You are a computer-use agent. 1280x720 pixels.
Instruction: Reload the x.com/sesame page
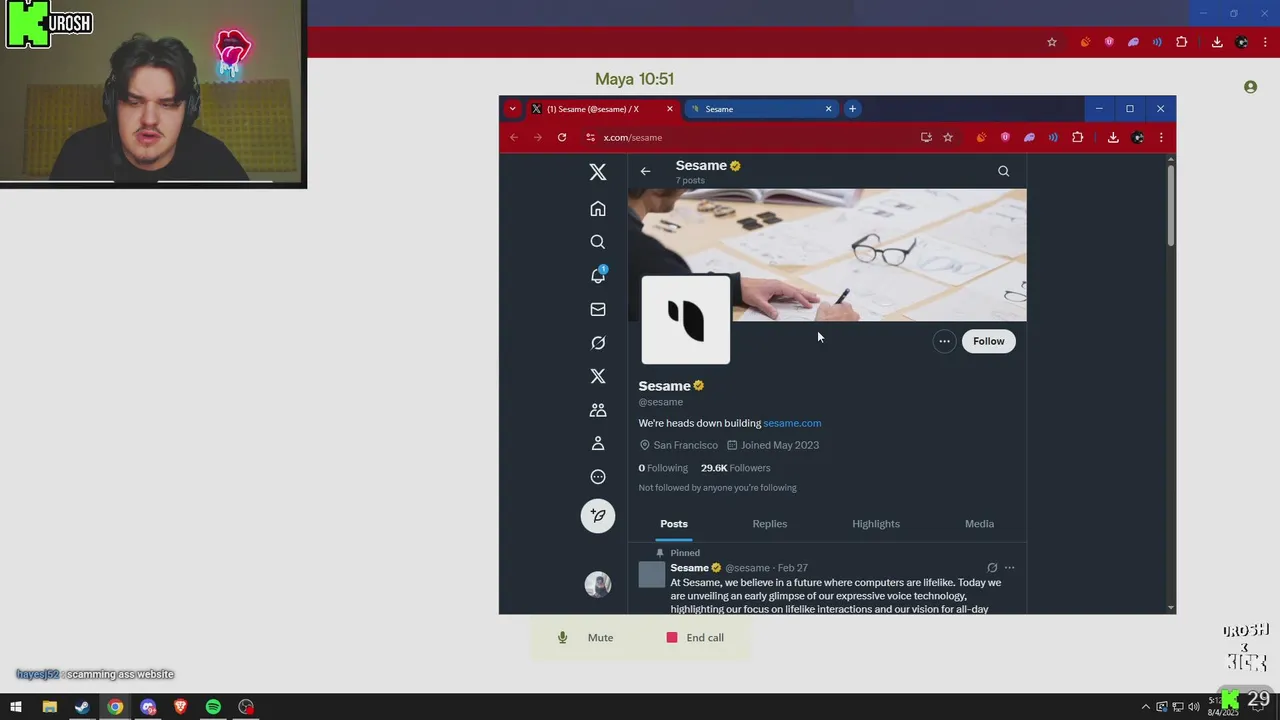point(562,137)
